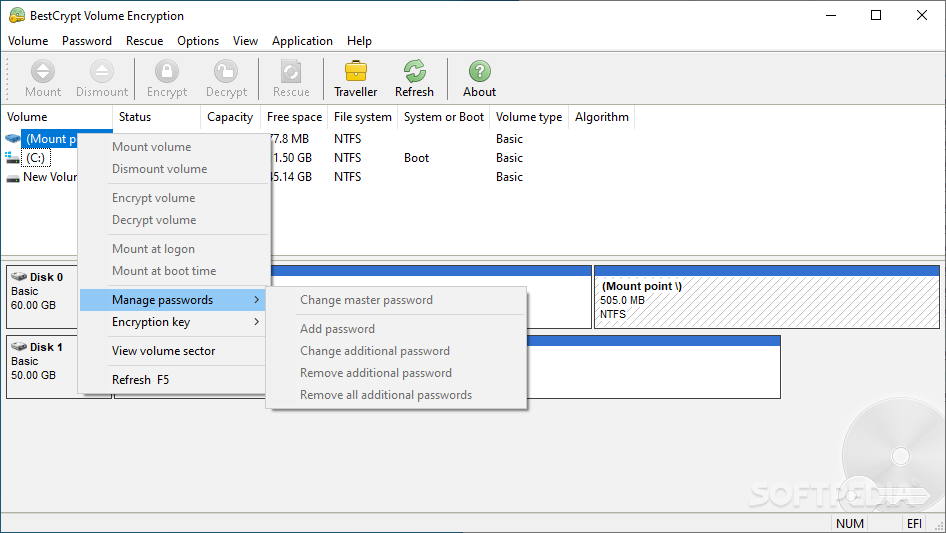Click the drive icon beside New Volume

click(13, 177)
